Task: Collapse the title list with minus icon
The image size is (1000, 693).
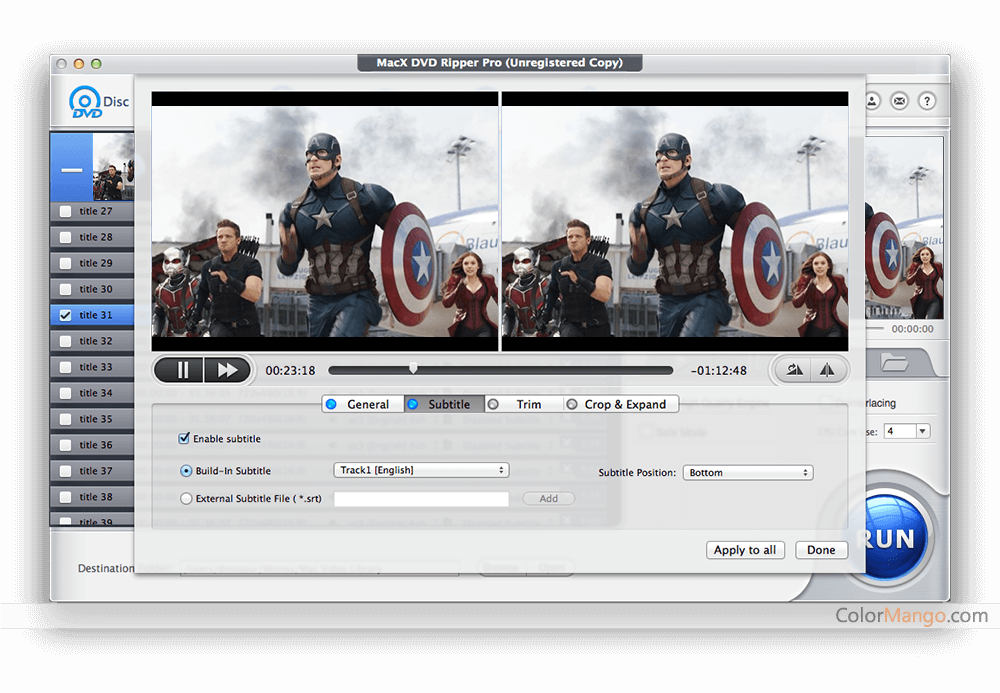Action: [x=71, y=170]
